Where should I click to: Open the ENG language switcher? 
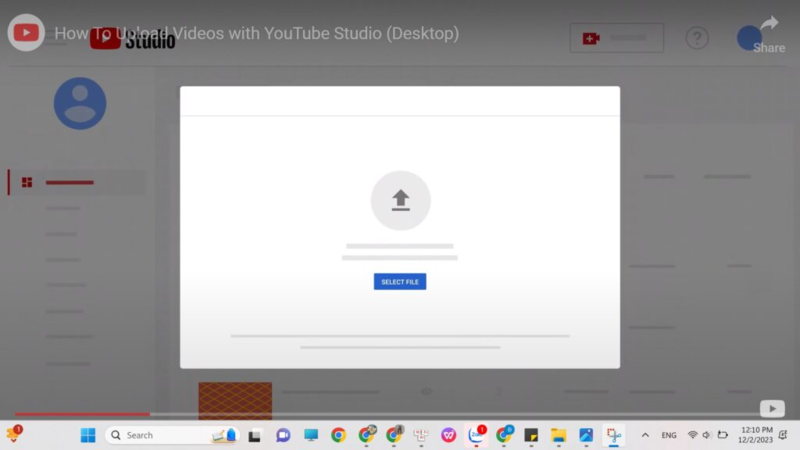pos(669,435)
